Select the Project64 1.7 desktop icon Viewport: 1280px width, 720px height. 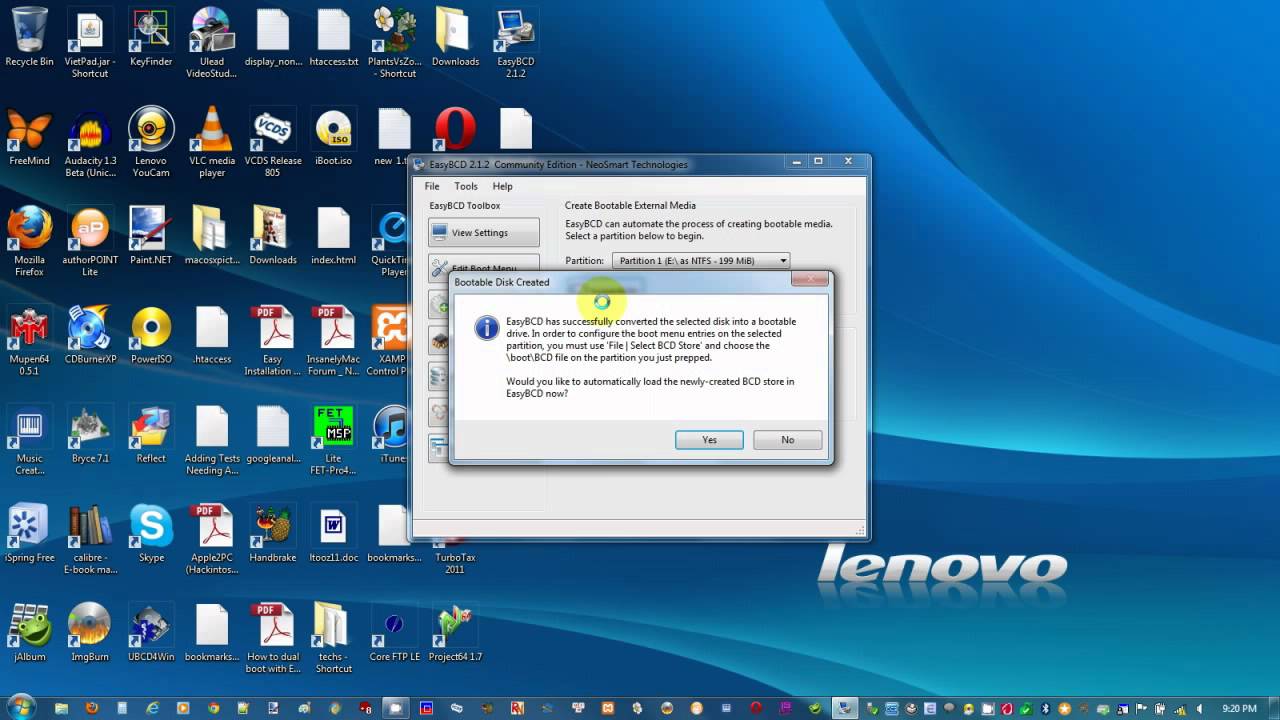pos(455,632)
